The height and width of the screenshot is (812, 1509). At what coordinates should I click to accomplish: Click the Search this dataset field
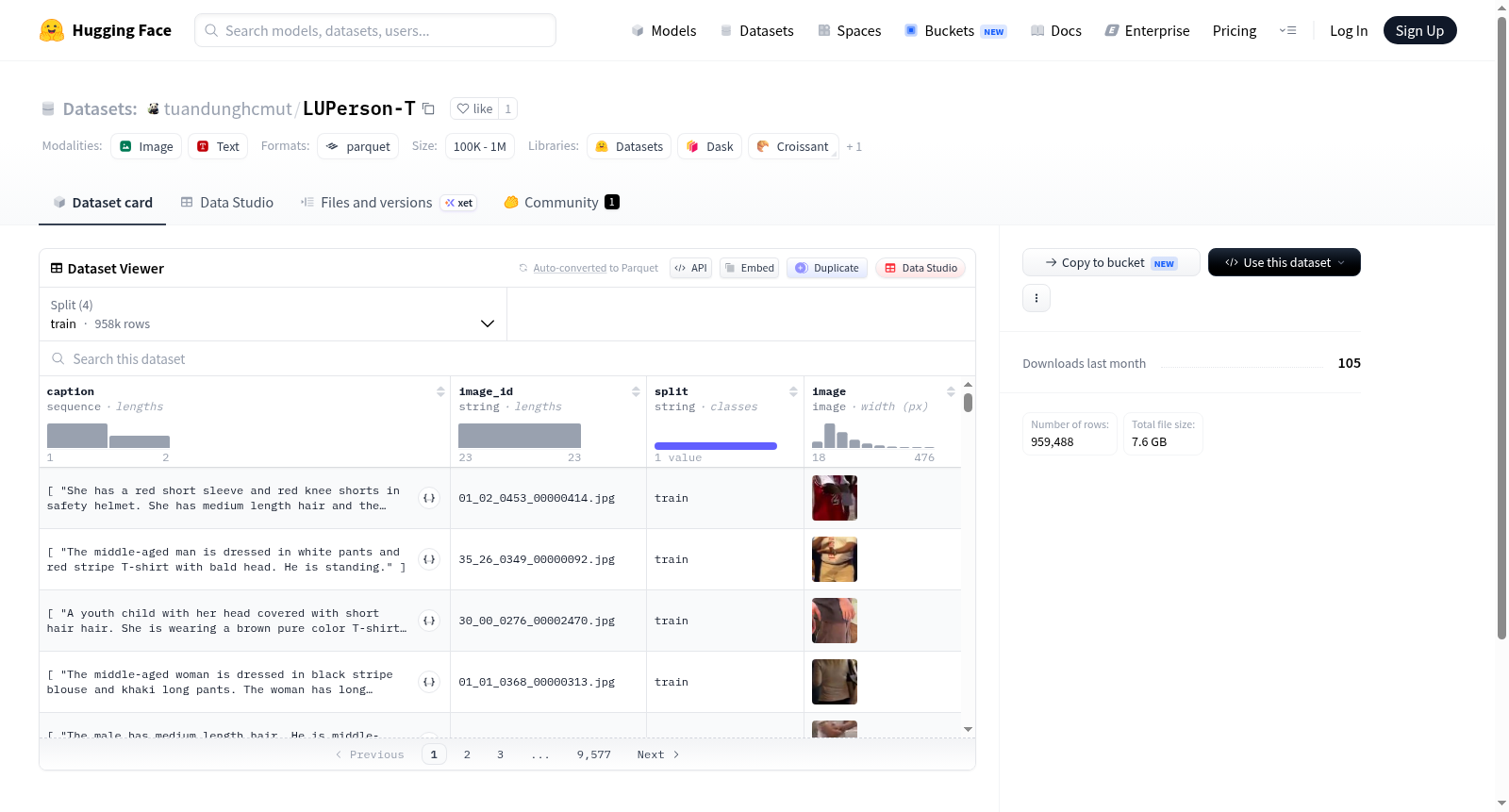click(507, 358)
